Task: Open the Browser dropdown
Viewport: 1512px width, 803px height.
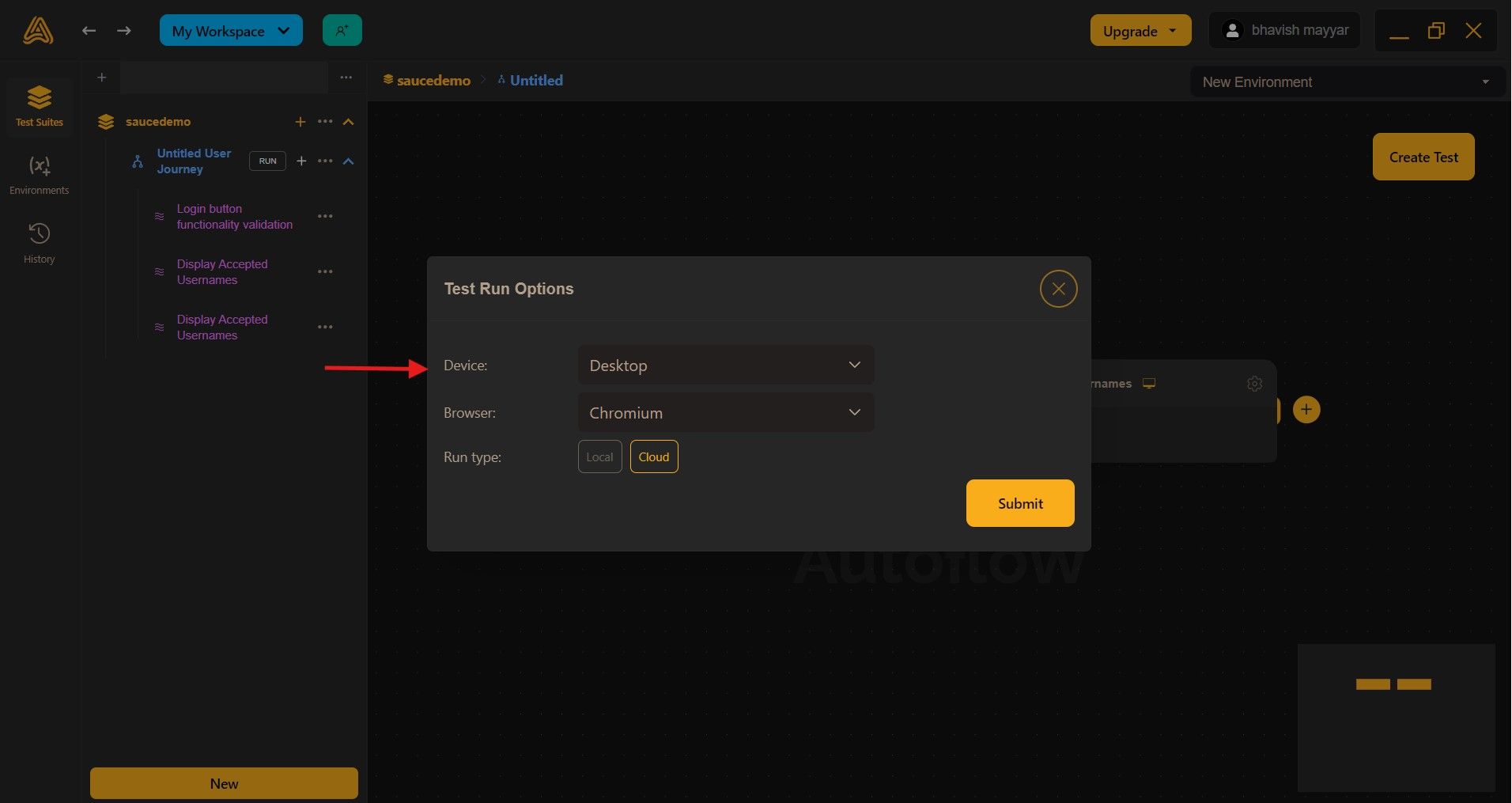Action: tap(724, 412)
